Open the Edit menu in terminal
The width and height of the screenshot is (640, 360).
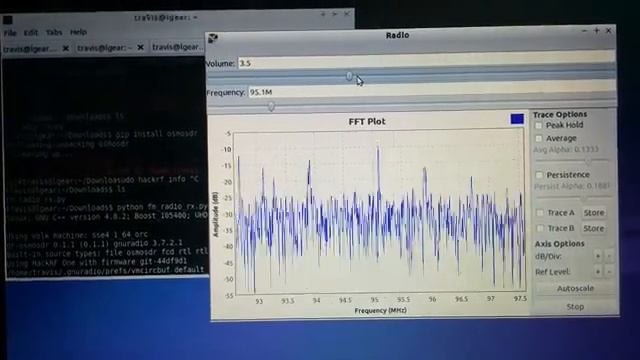31,33
